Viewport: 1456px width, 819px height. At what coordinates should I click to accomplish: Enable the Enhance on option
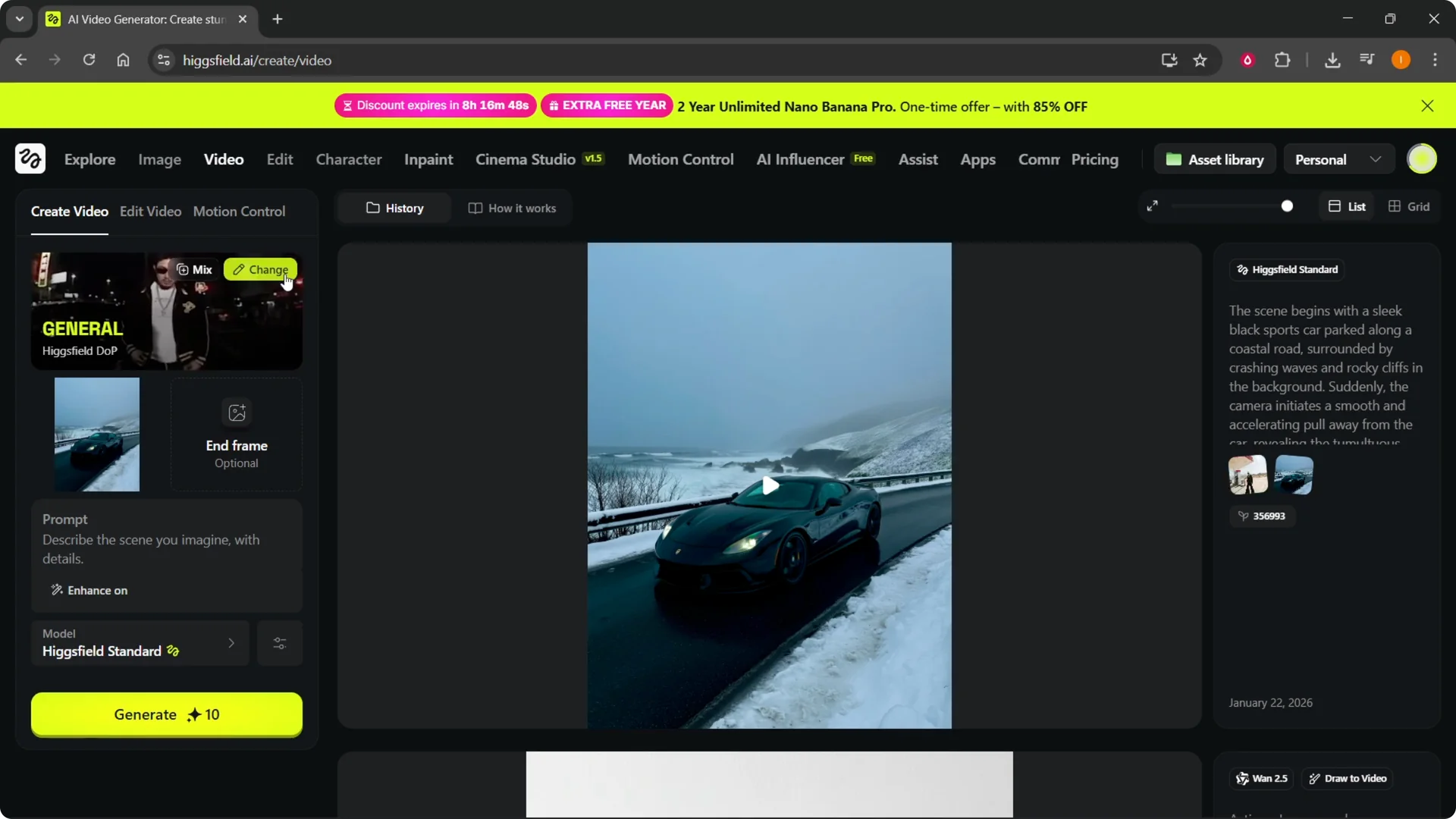click(89, 590)
